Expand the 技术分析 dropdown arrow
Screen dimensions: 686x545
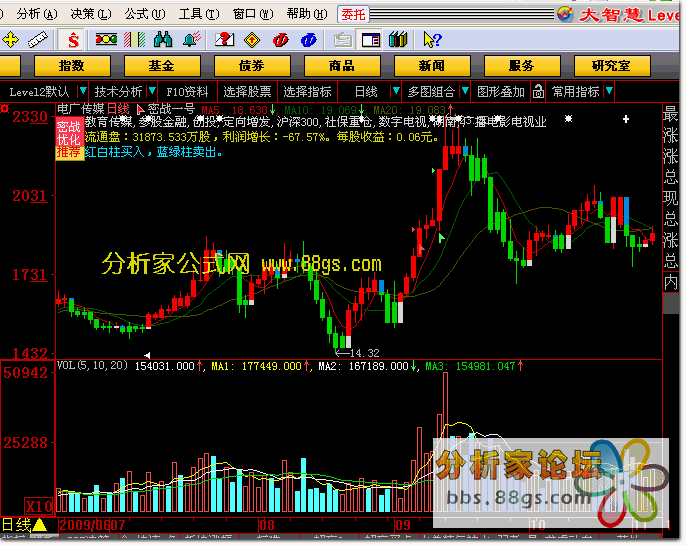pyautogui.click(x=151, y=91)
